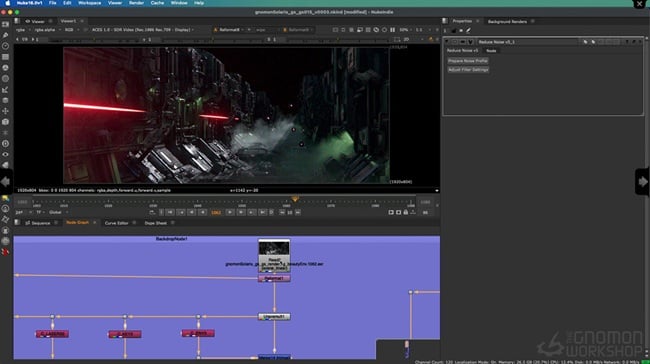Screen dimensions: 650x364
Task: Open the Help menu
Action: (199, 3)
